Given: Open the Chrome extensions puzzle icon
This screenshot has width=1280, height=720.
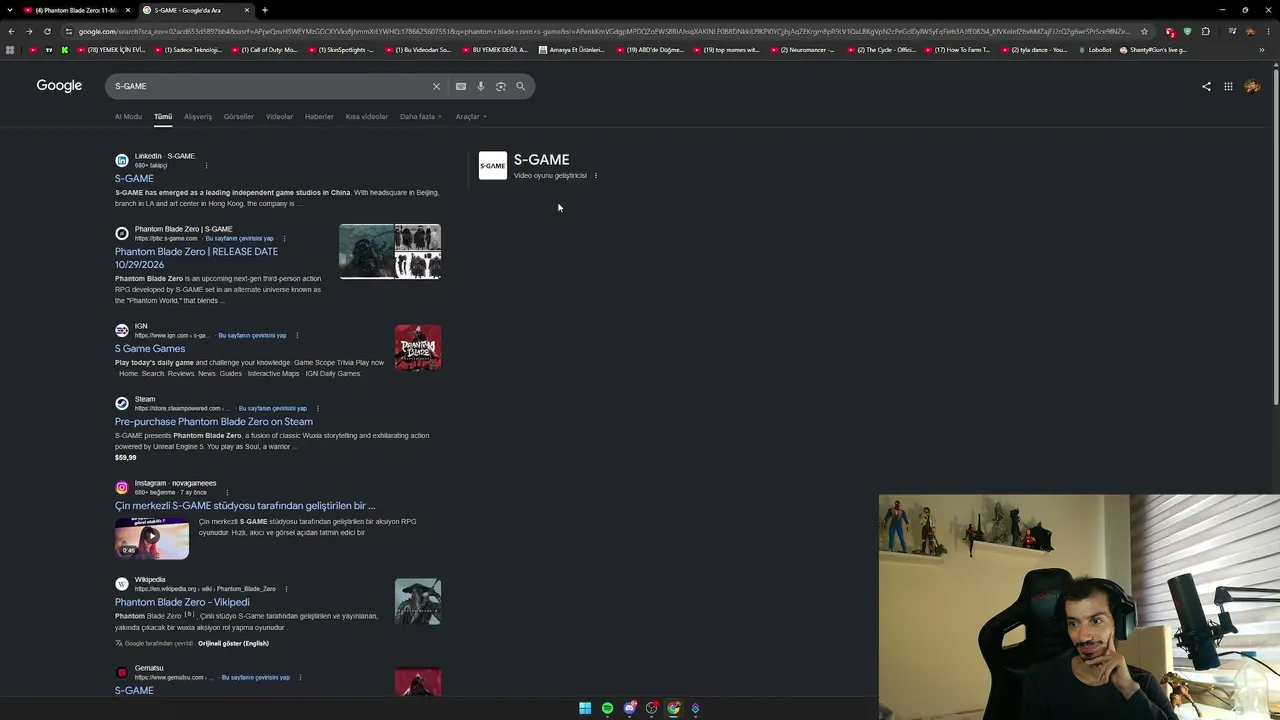Looking at the screenshot, I should (1205, 31).
